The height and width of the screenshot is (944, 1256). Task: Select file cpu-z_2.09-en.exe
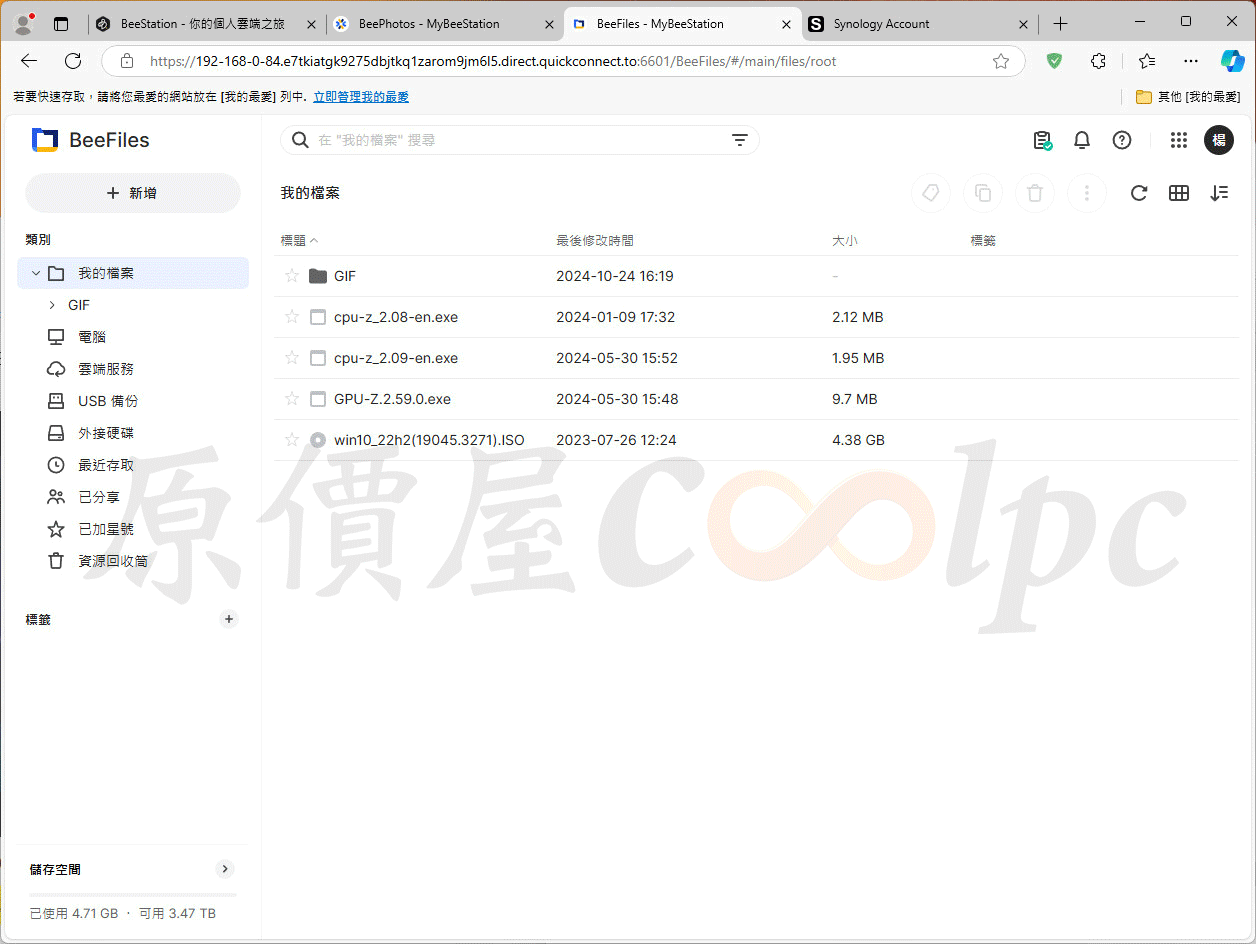point(757,358)
